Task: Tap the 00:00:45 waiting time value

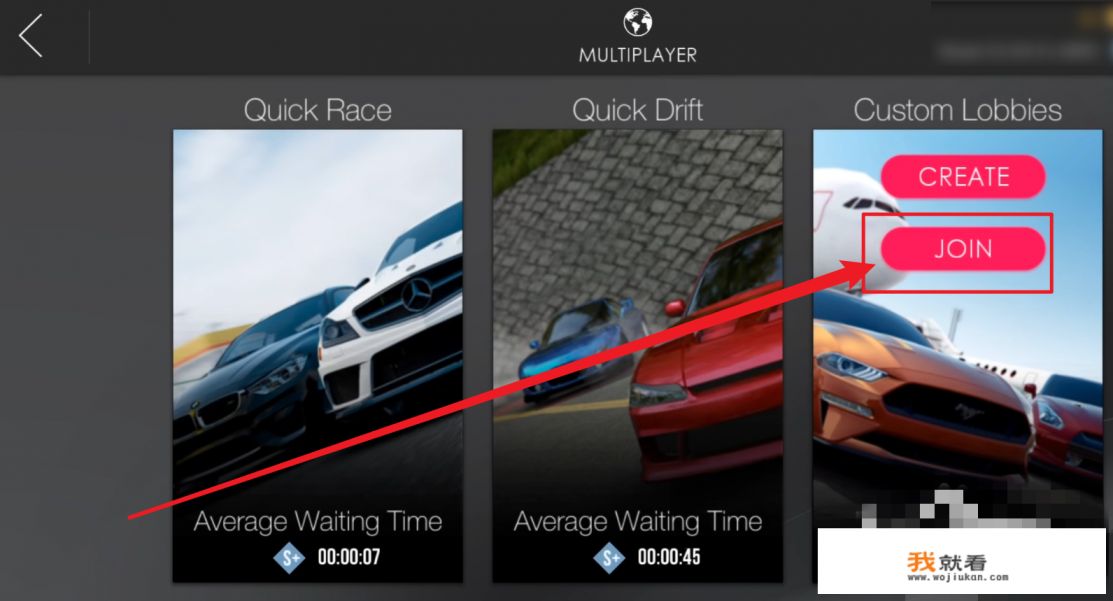Action: pyautogui.click(x=669, y=557)
